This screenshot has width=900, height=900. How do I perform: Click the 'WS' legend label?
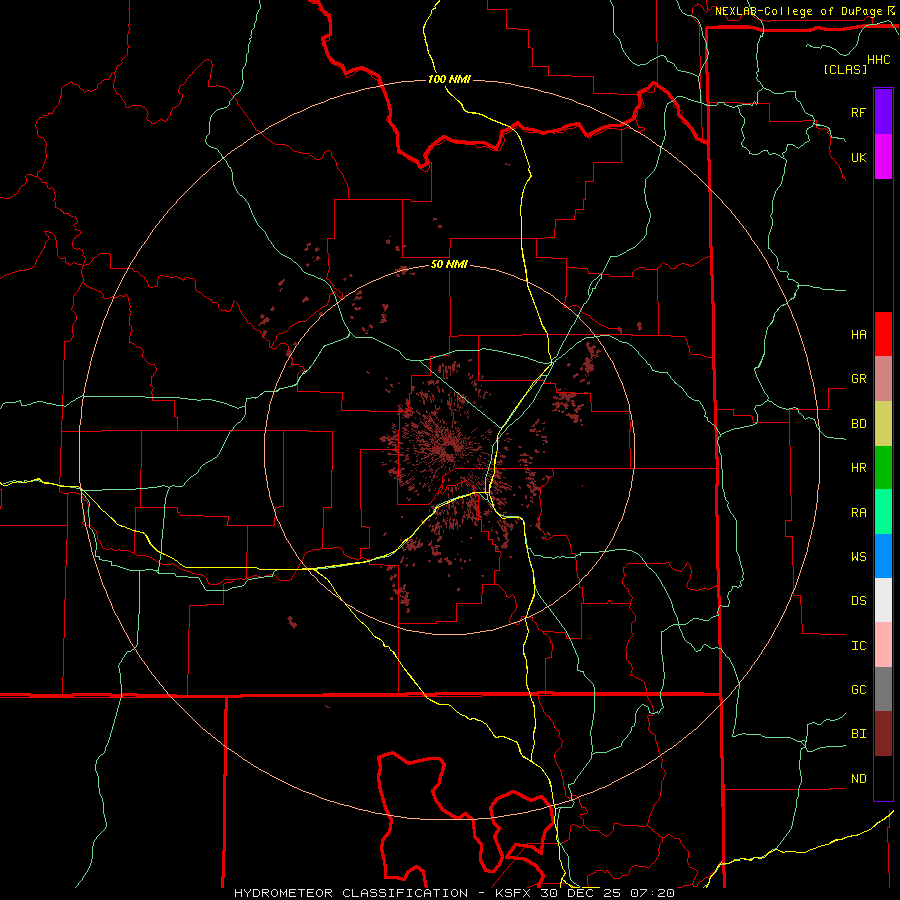(x=858, y=556)
